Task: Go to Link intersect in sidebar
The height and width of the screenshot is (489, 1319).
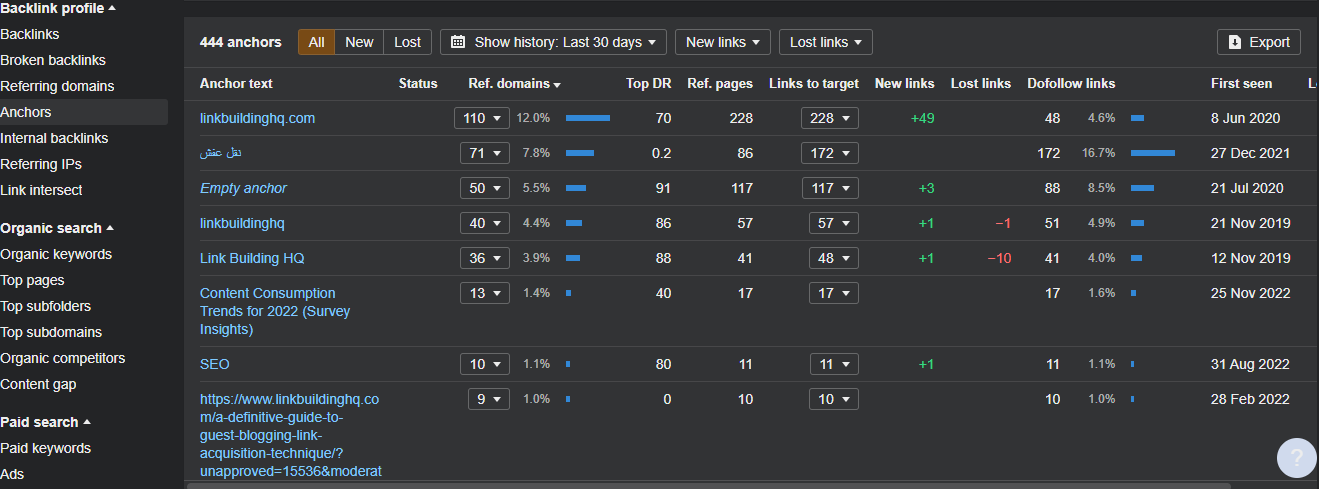Action: 41,190
